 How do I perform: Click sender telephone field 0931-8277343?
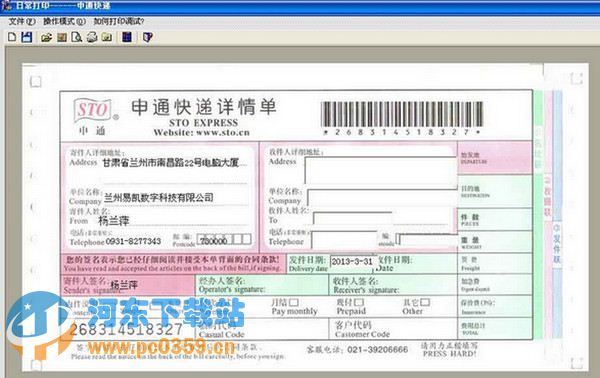(x=134, y=241)
